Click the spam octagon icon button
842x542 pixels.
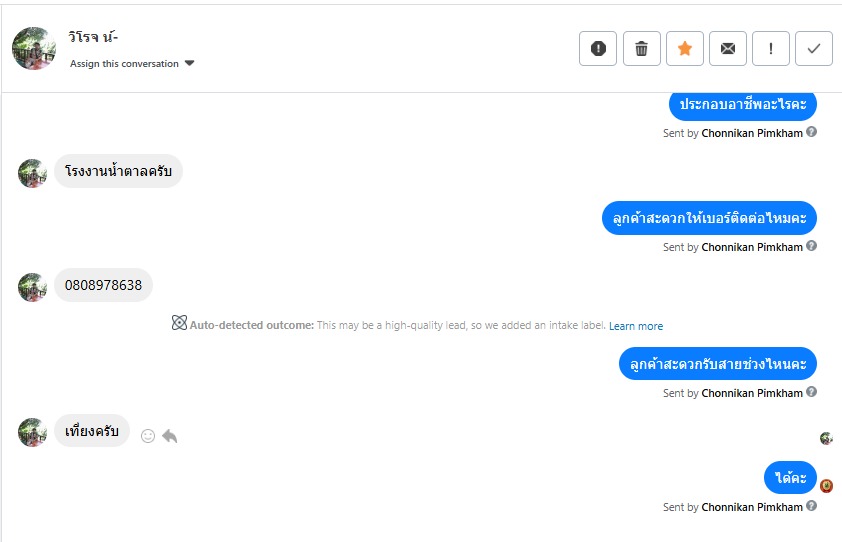598,48
